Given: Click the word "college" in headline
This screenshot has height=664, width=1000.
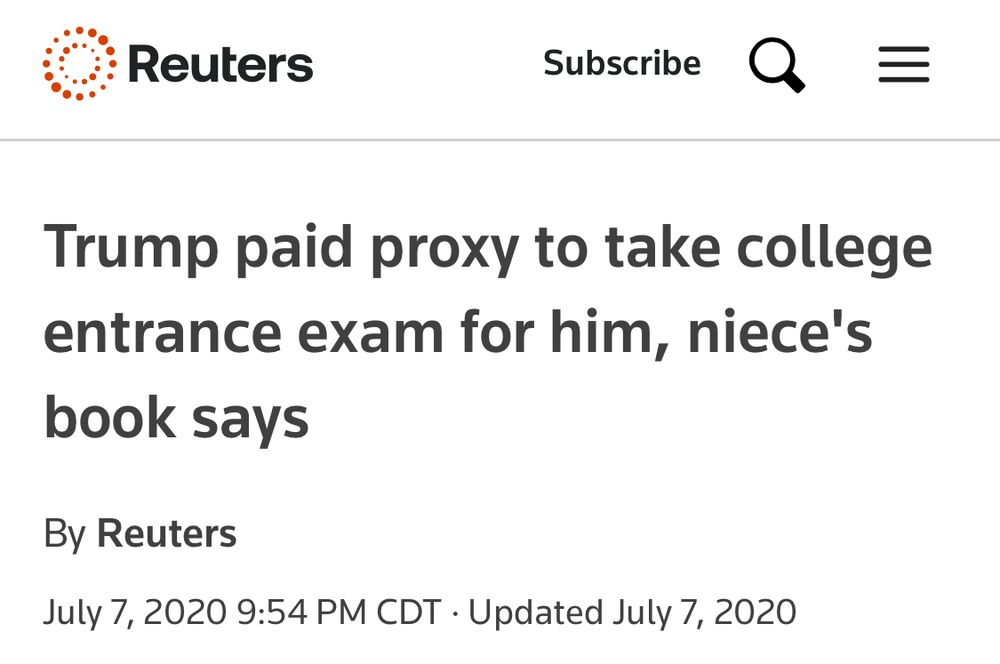Looking at the screenshot, I should coord(834,250).
